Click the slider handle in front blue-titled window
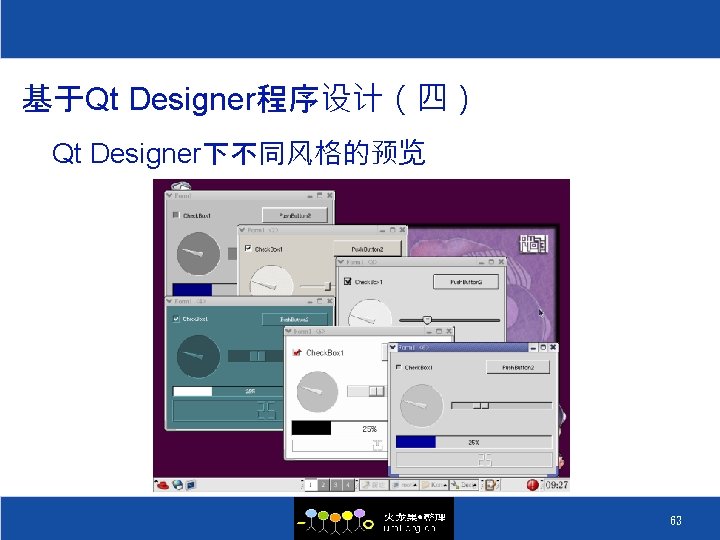This screenshot has height=540, width=720. [481, 405]
